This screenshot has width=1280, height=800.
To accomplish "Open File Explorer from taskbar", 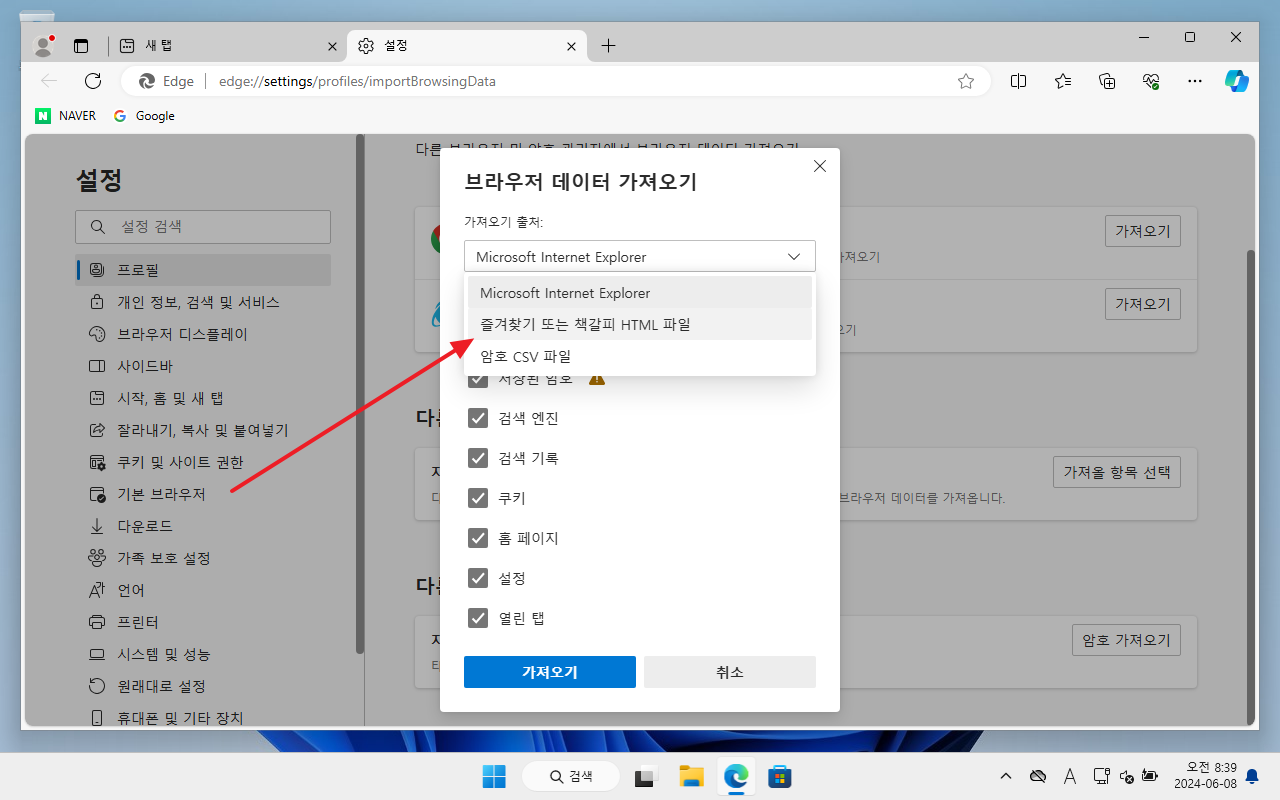I will point(691,776).
